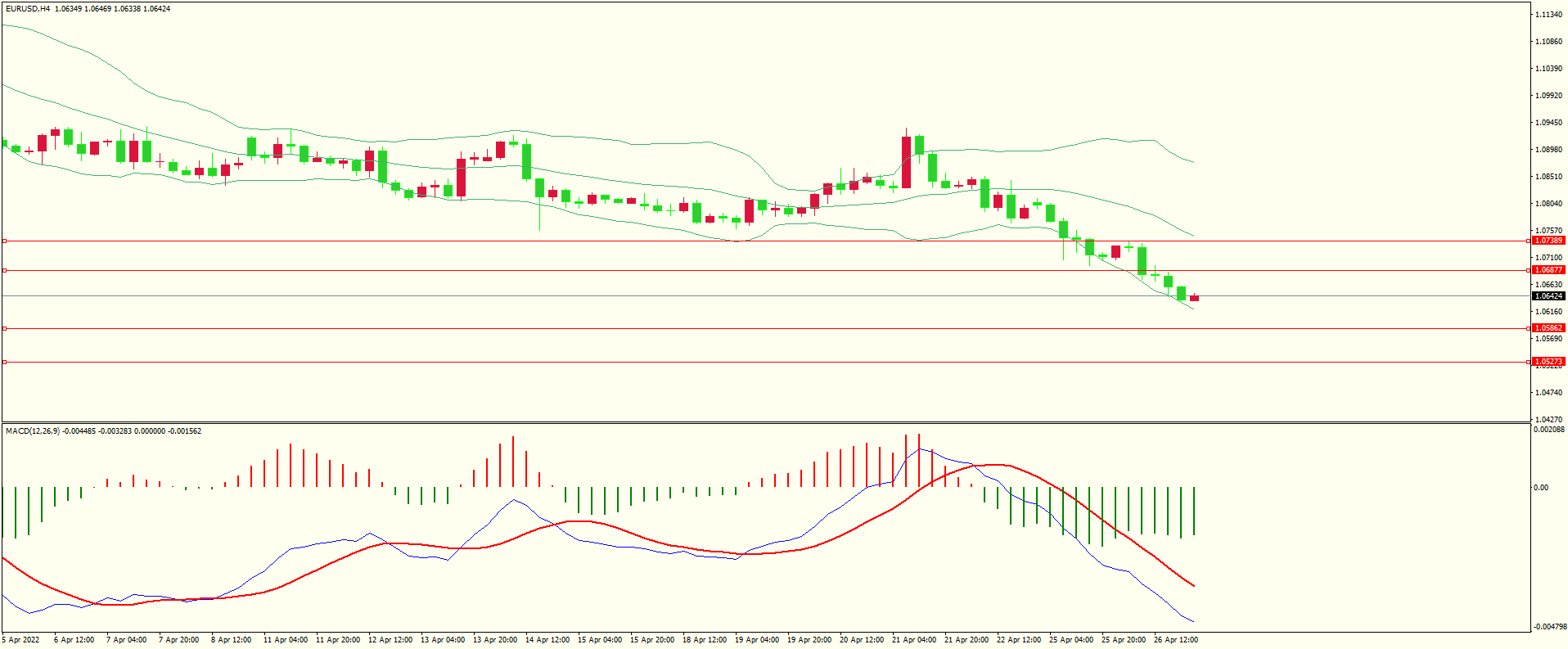Select the 1.05273 red price label
Screen dimensions: 1568x649
tap(1548, 362)
